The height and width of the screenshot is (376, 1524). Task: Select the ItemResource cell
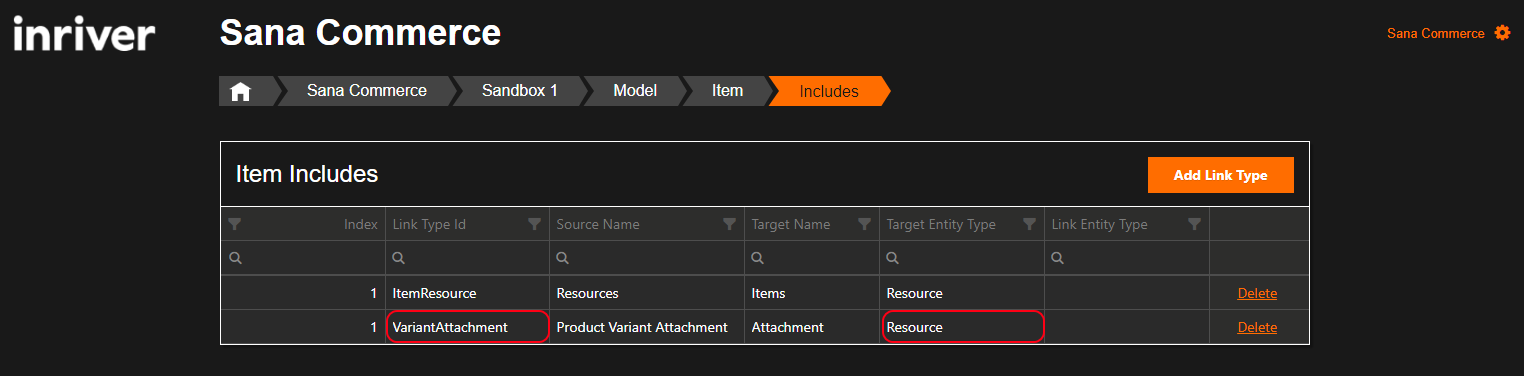click(467, 293)
